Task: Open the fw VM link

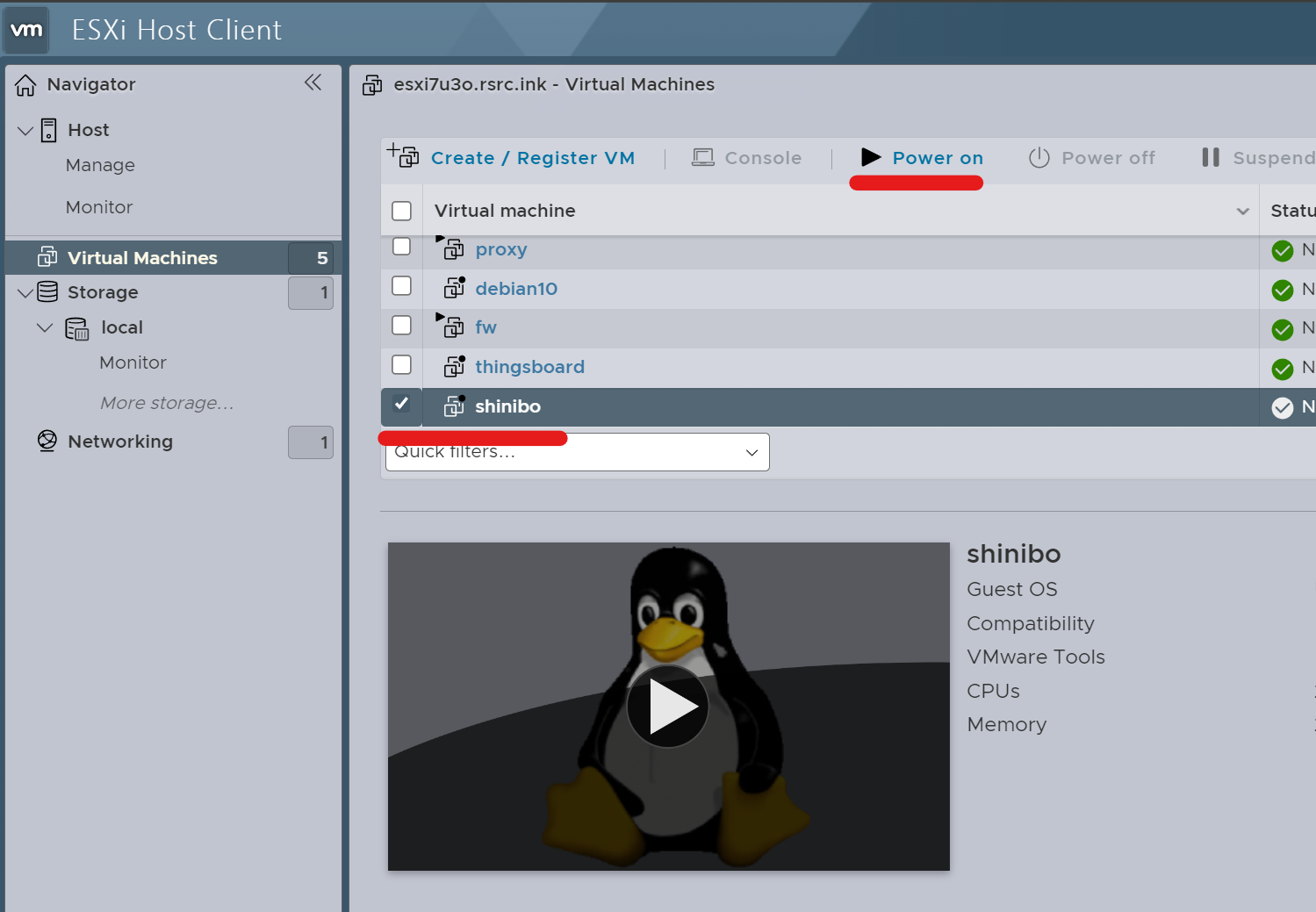Action: (485, 327)
